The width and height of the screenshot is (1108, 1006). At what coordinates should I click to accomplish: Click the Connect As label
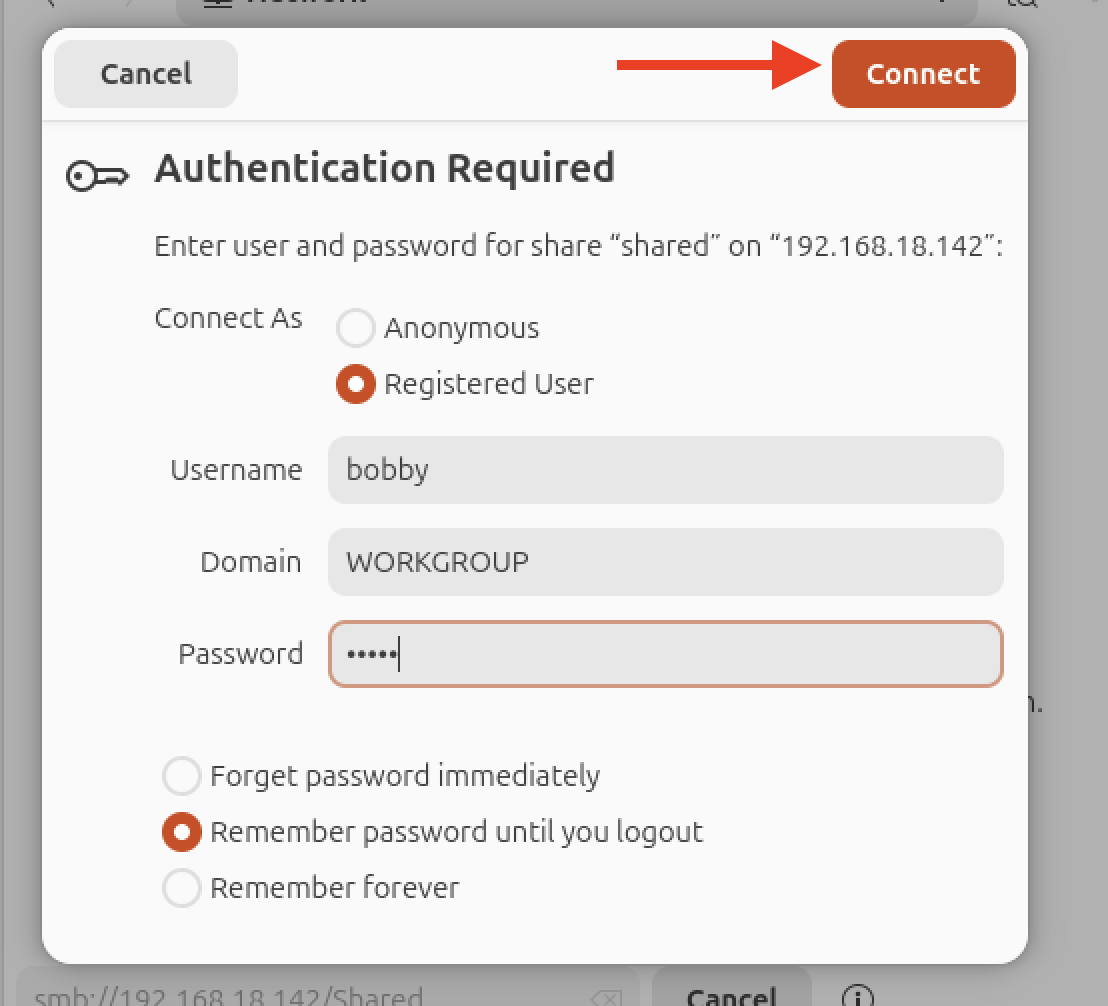pos(228,318)
